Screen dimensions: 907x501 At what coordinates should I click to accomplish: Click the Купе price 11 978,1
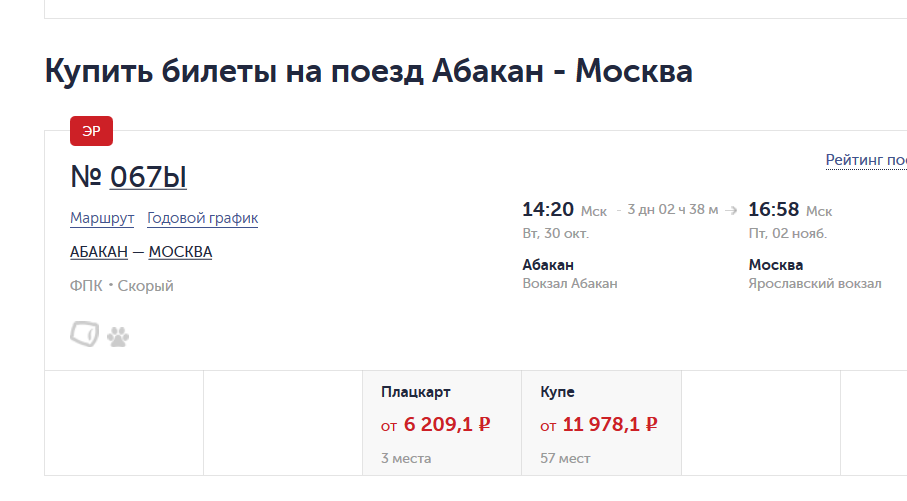point(601,425)
